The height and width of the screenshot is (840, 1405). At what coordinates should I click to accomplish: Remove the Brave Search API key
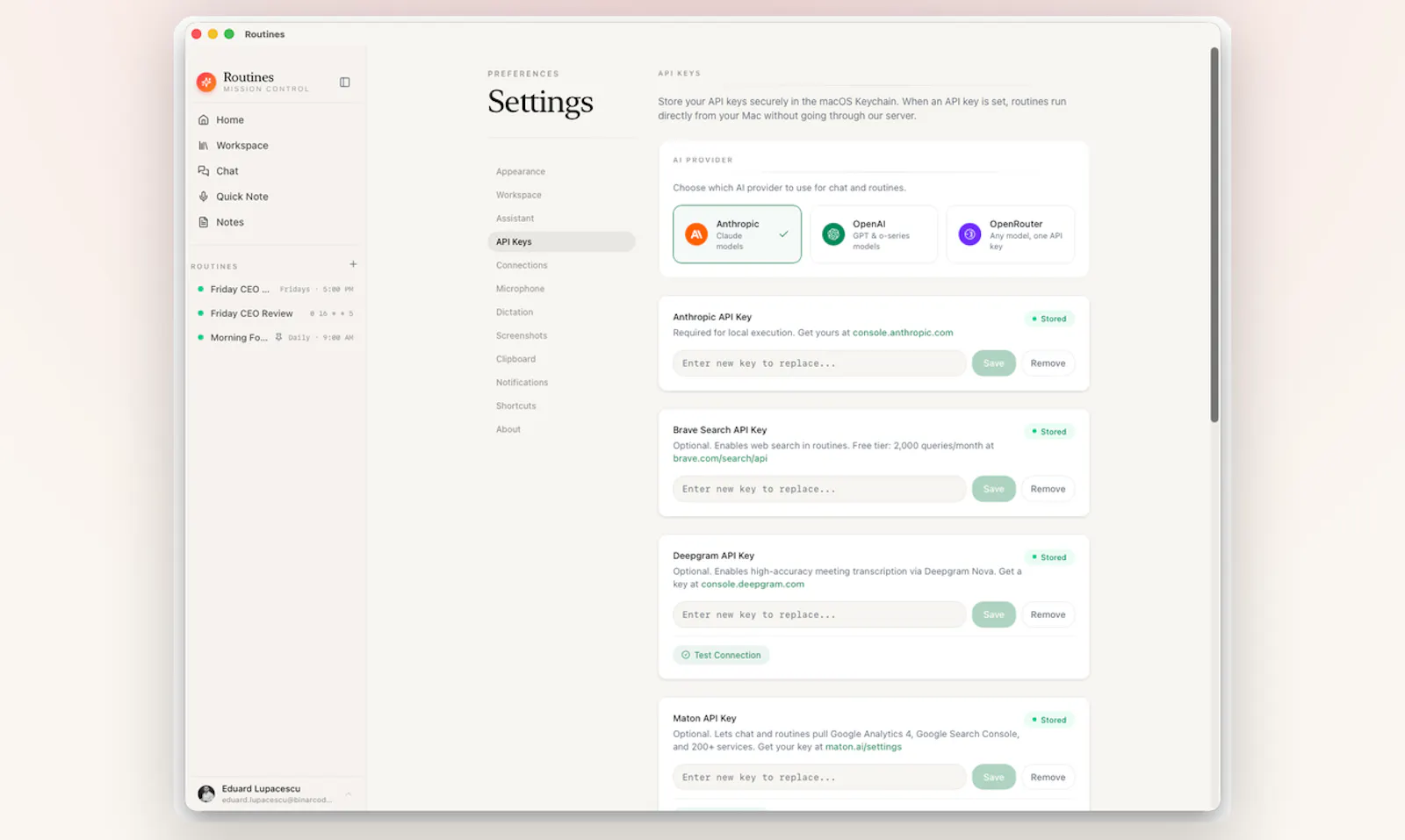pyautogui.click(x=1048, y=489)
